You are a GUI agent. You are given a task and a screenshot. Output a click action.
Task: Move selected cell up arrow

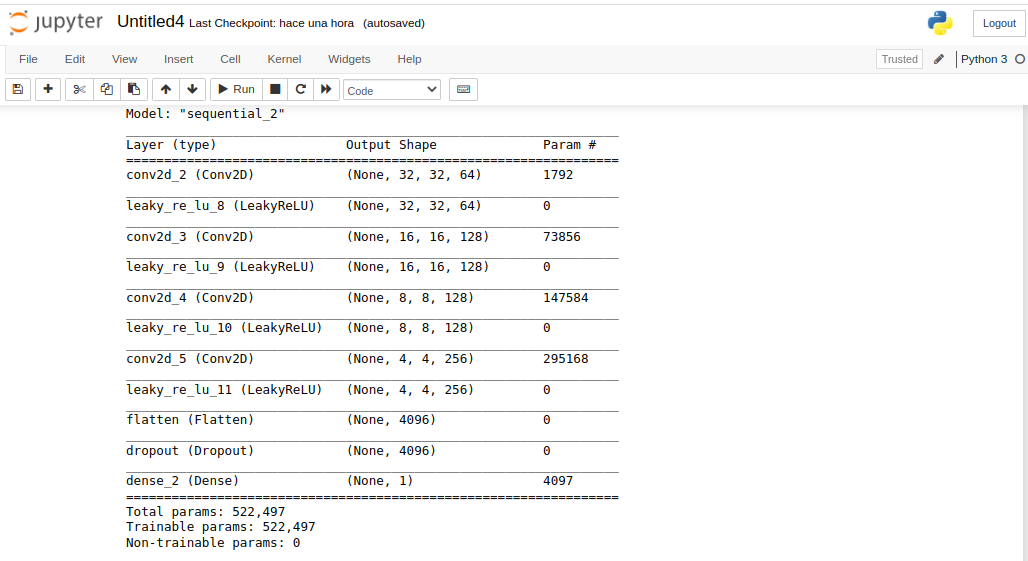(166, 89)
